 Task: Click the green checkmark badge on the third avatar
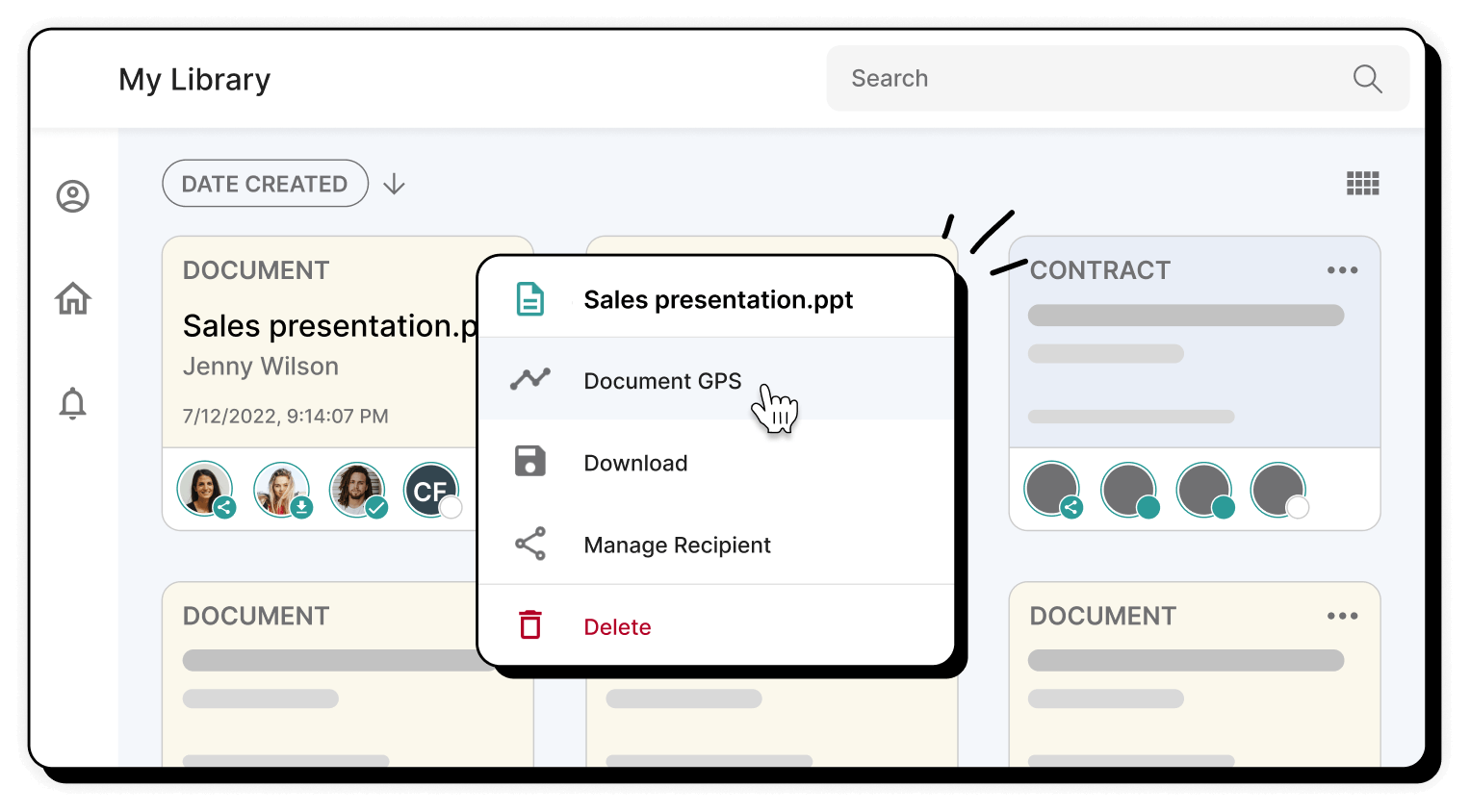(377, 510)
